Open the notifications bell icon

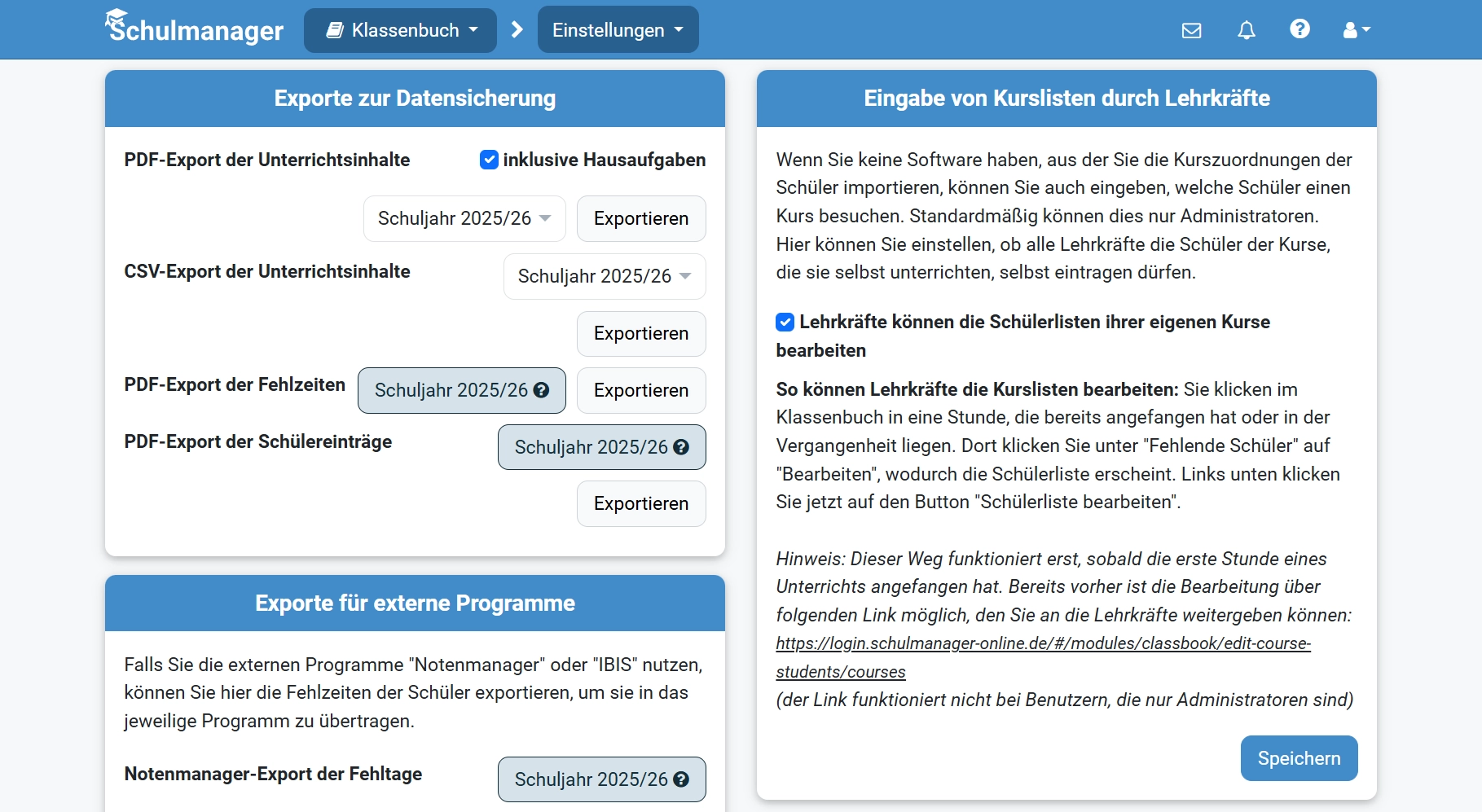[1246, 30]
